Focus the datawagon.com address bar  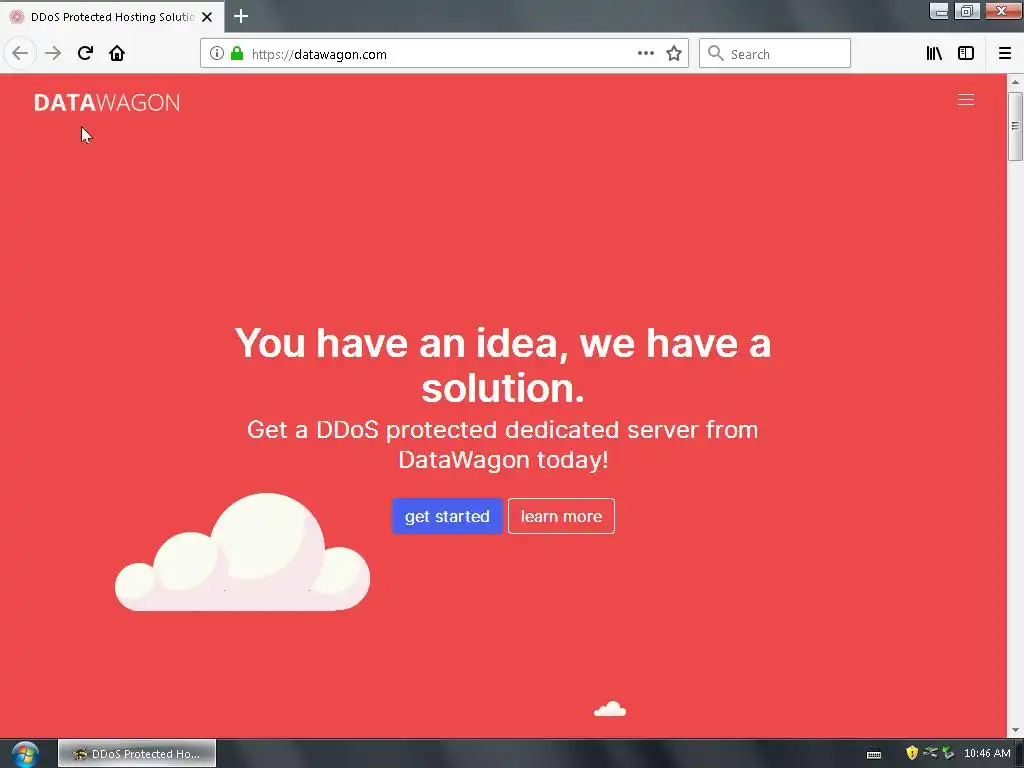point(444,54)
